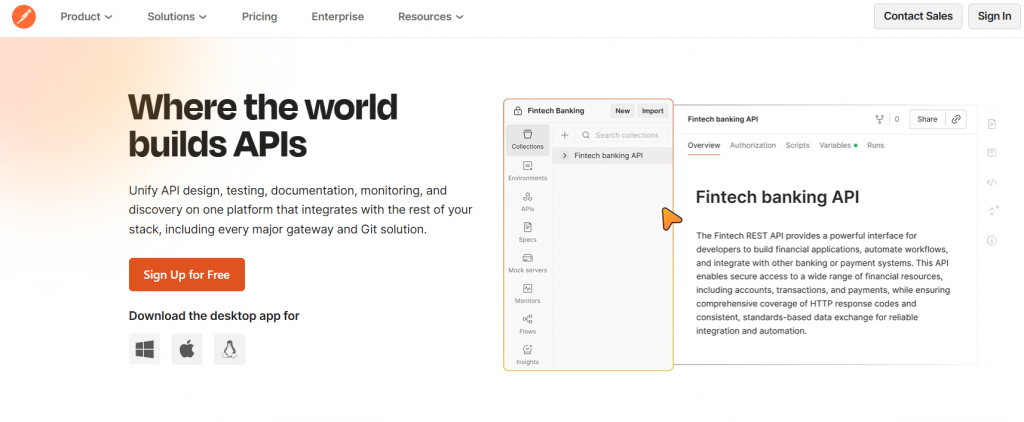The image size is (1024, 422).
Task: Click the Sign In button
Action: pos(995,16)
